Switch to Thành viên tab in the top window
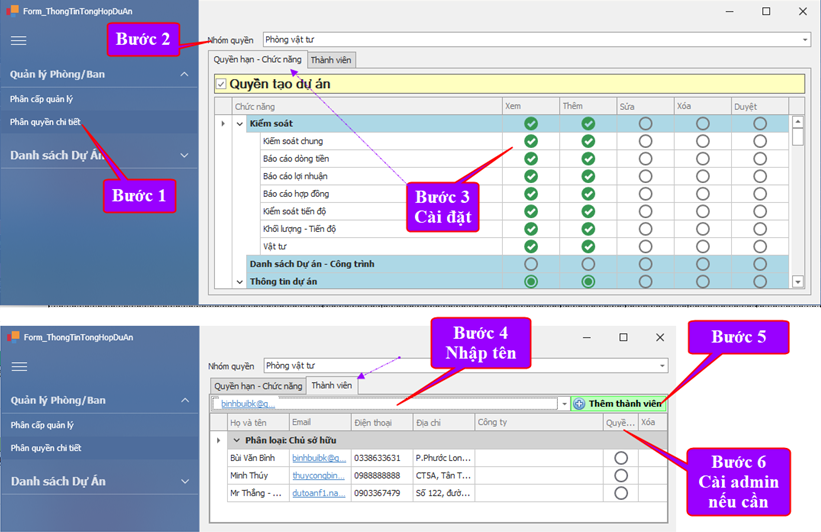The width and height of the screenshot is (821, 532). point(330,60)
